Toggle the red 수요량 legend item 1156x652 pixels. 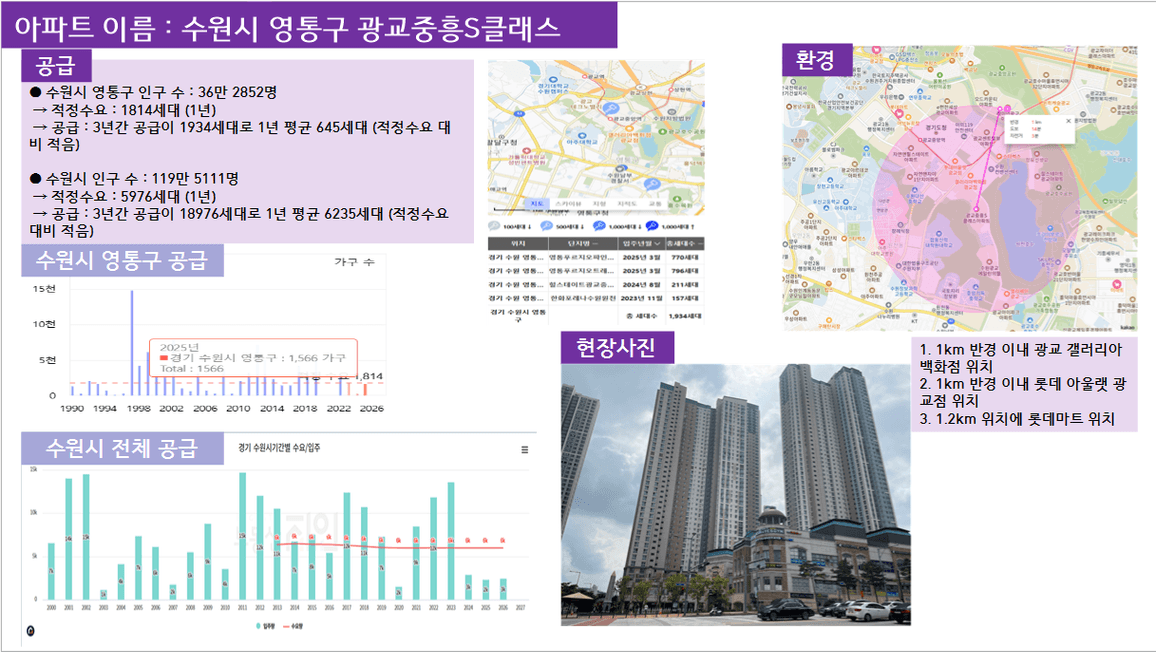[293, 626]
